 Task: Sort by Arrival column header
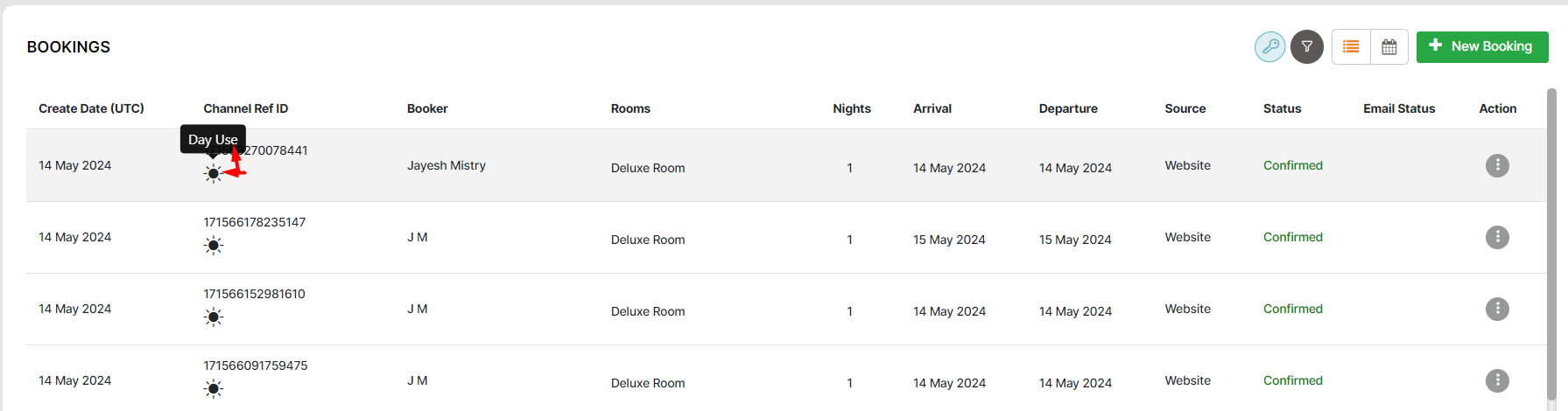pos(932,108)
